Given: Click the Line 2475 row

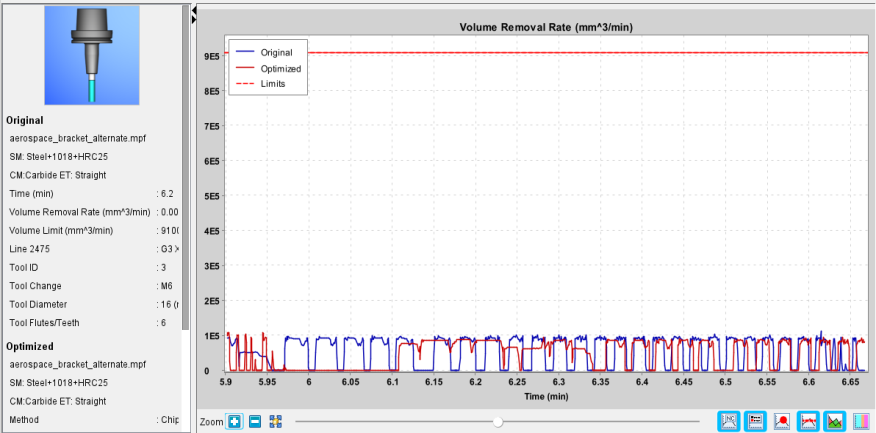Looking at the screenshot, I should click(94, 249).
